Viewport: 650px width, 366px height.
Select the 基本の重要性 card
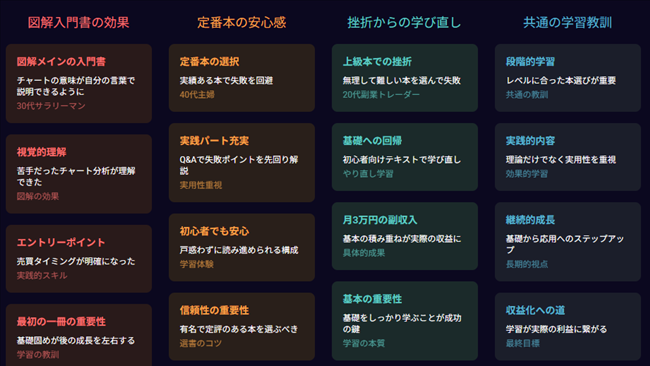[405, 321]
